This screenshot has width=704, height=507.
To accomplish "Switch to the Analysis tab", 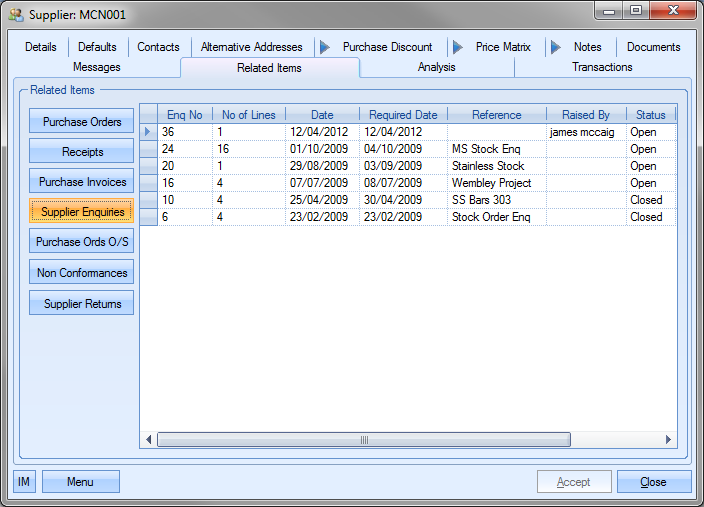I will 436,67.
